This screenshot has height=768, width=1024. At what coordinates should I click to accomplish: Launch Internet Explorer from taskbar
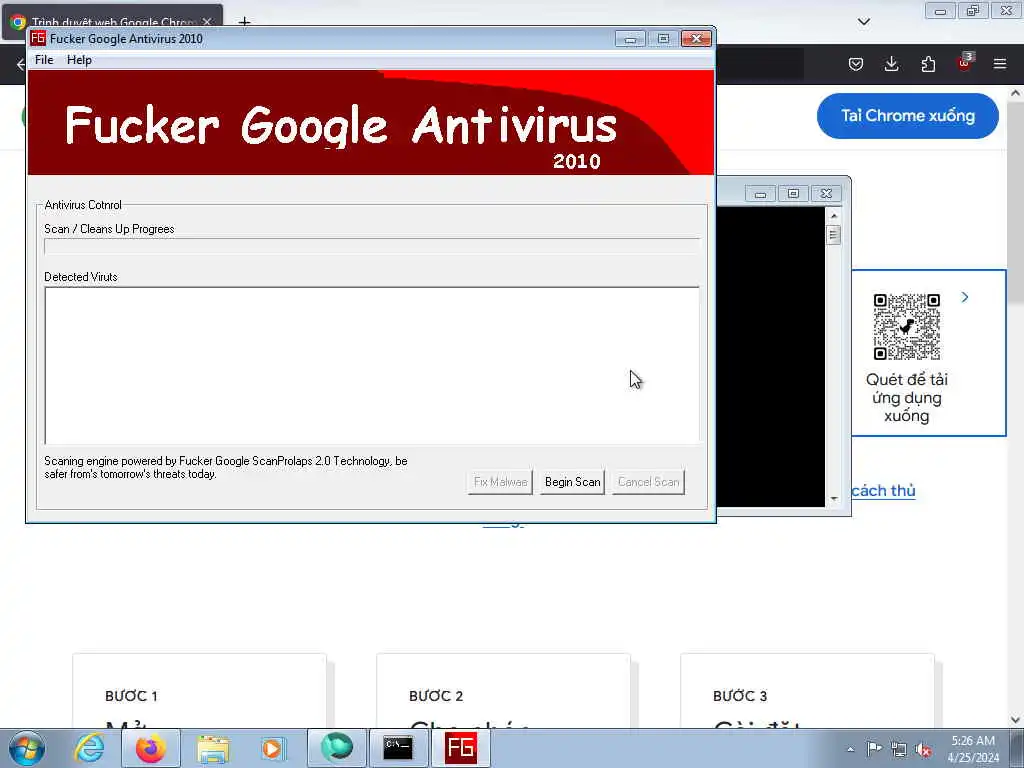[x=89, y=748]
